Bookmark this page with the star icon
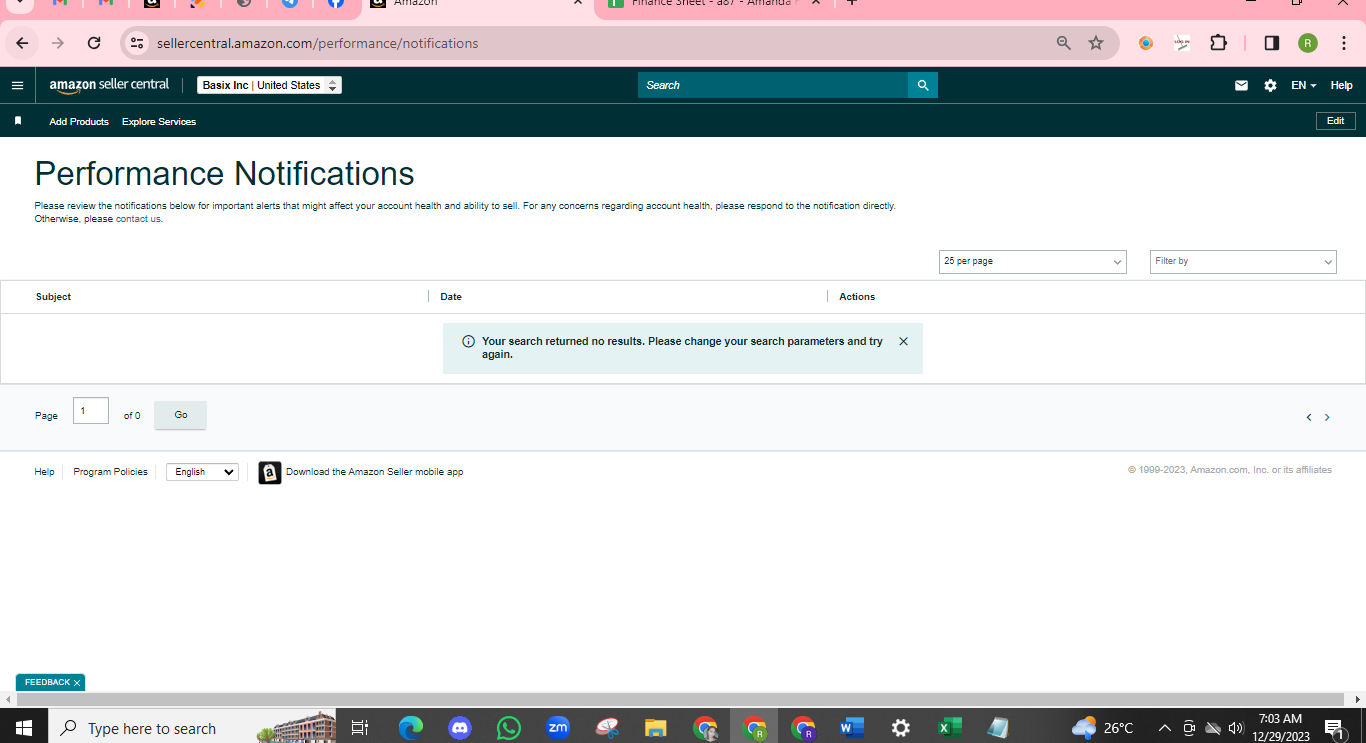1366x743 pixels. (1096, 43)
